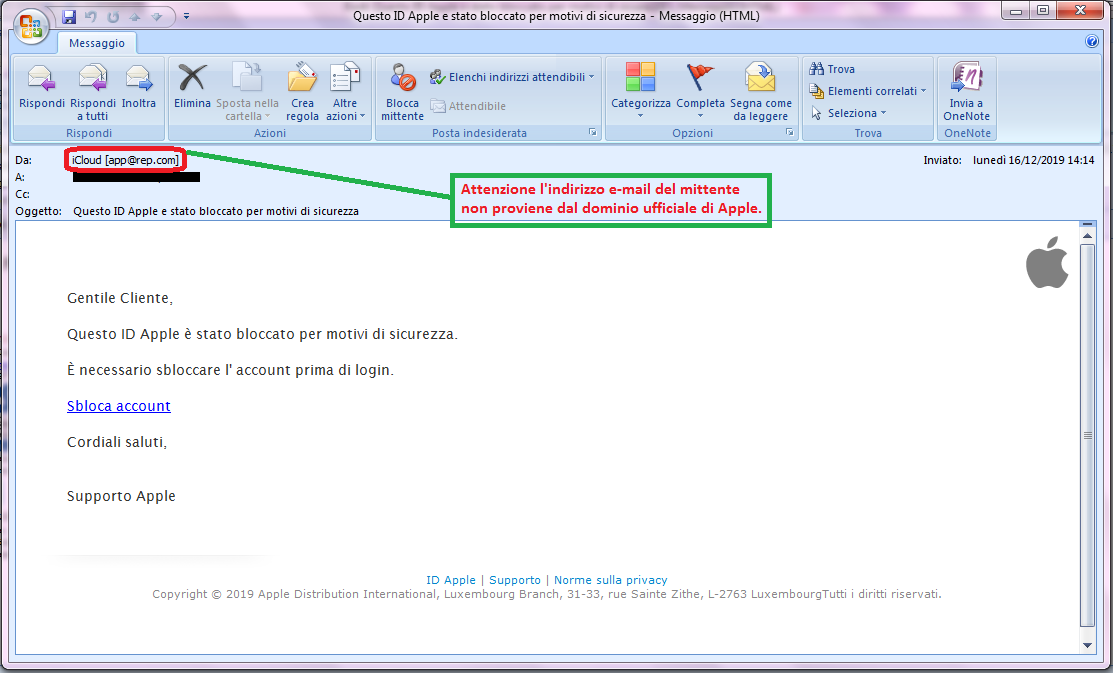Undo using the Quick Access toolbar arrow
The image size is (1113, 673).
[x=91, y=16]
